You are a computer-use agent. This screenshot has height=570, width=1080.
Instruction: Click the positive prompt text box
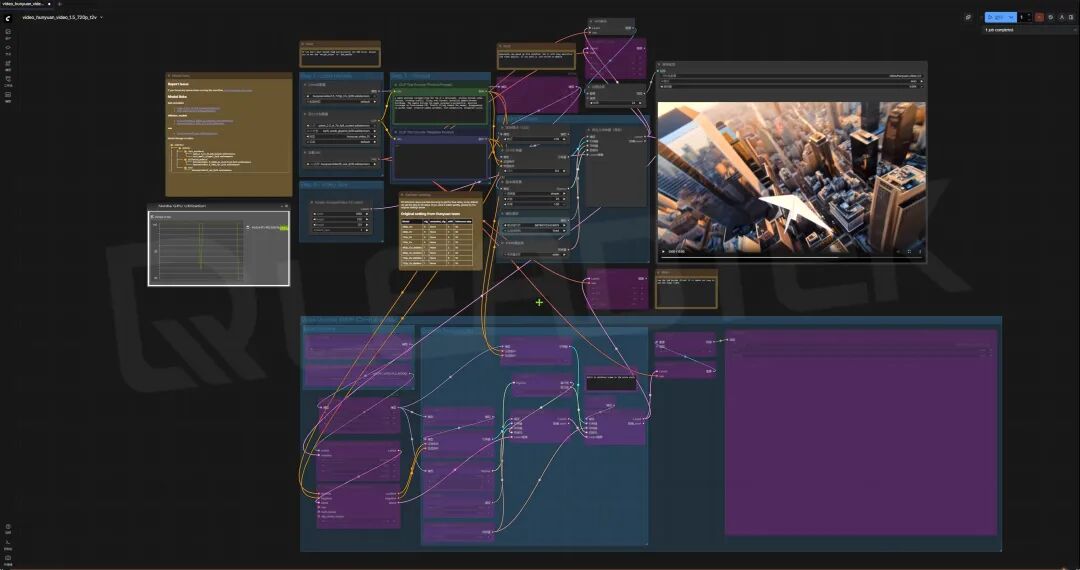(x=439, y=109)
